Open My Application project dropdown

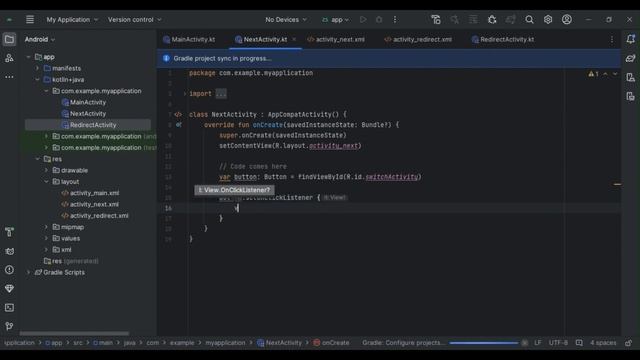72,20
